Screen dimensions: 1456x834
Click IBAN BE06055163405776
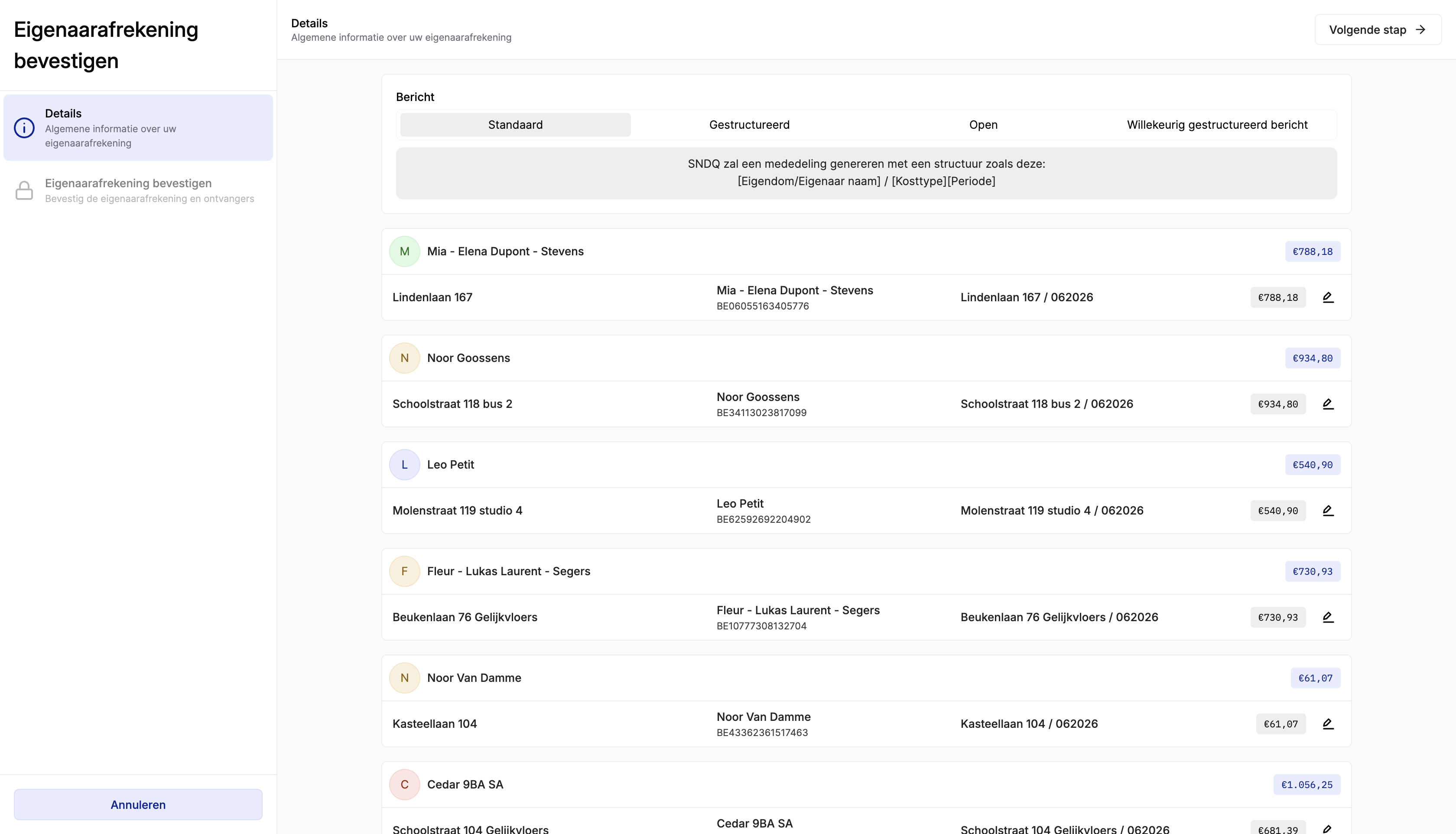(x=763, y=306)
